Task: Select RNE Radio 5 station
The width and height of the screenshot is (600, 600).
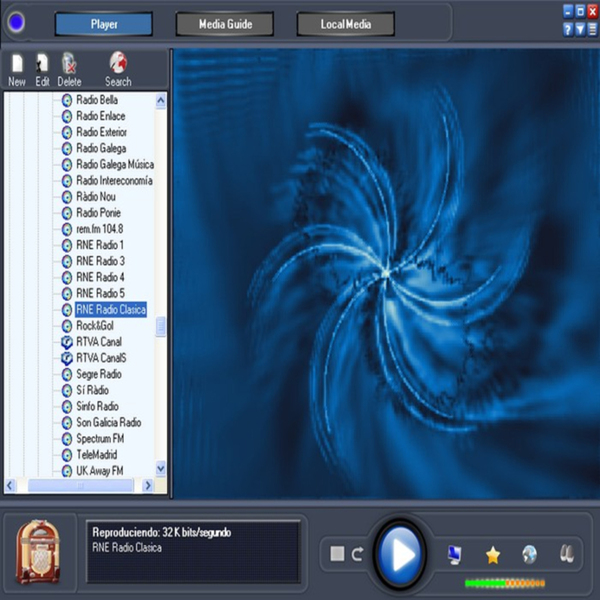Action: coord(100,293)
